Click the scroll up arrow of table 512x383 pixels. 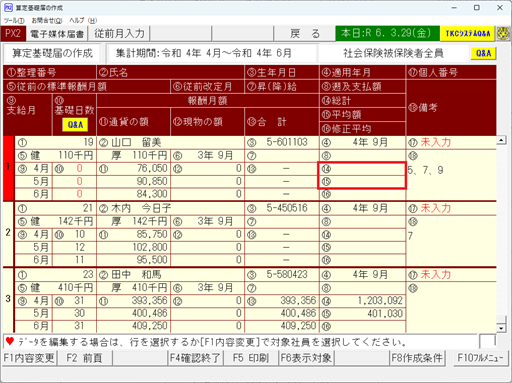(x=501, y=140)
